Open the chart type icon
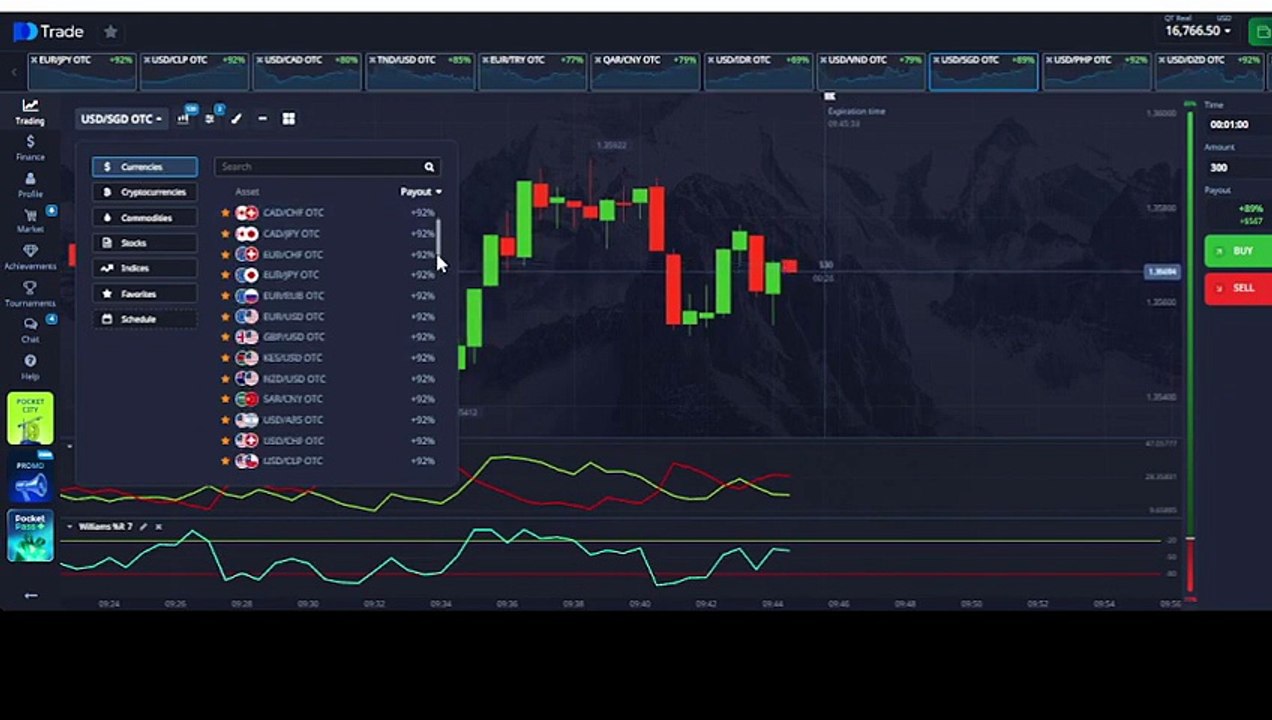Image resolution: width=1272 pixels, height=720 pixels. [x=183, y=118]
